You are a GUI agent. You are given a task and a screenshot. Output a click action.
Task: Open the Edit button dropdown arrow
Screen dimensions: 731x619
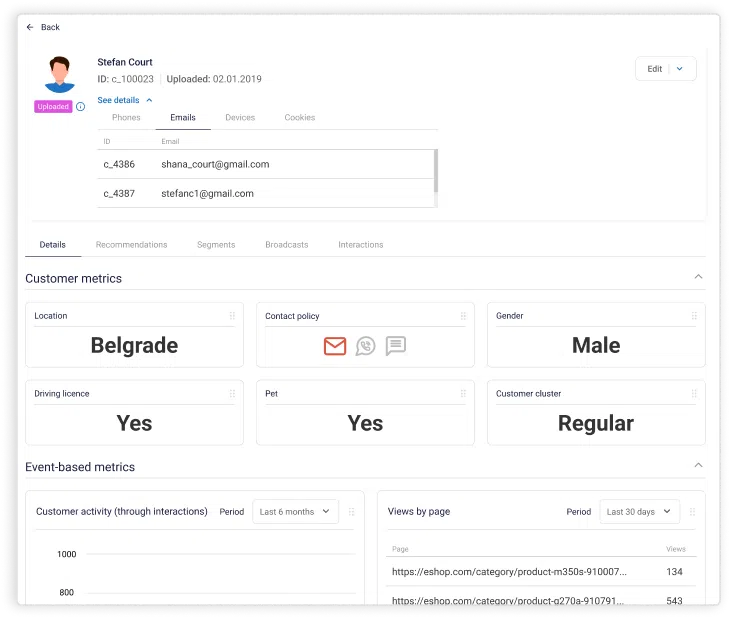pos(681,69)
